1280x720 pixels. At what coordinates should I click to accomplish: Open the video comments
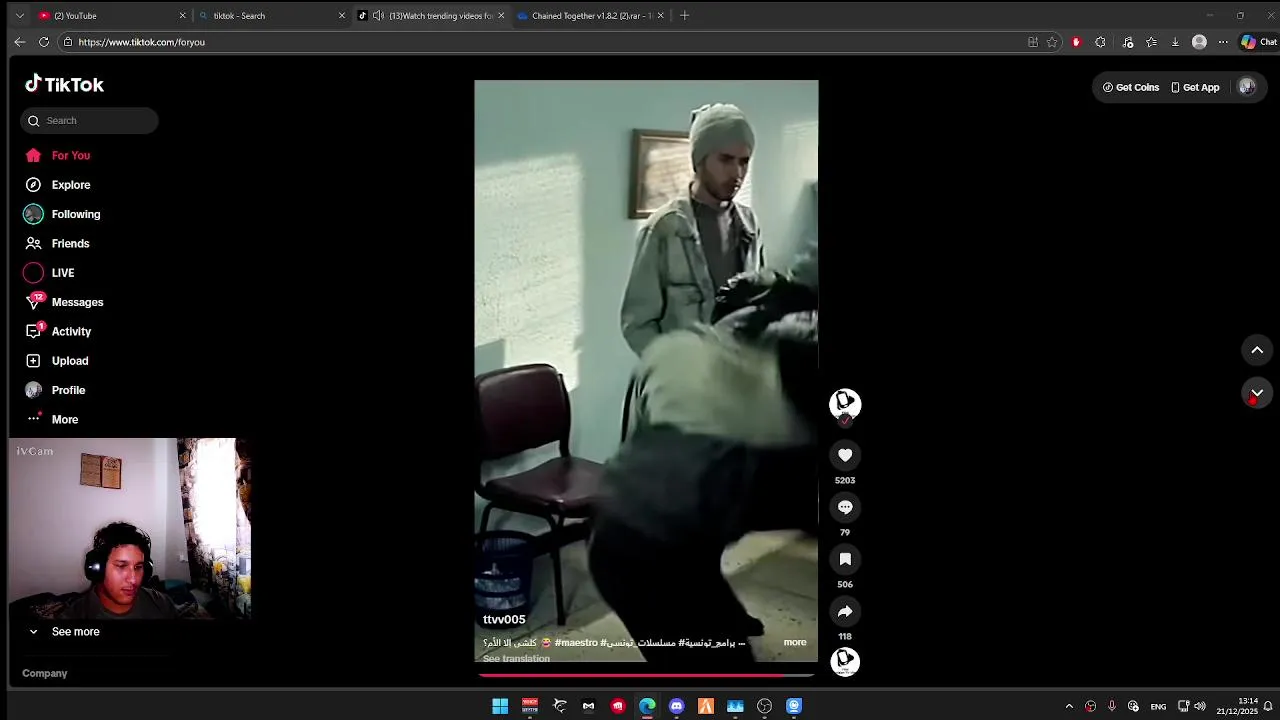(x=845, y=507)
